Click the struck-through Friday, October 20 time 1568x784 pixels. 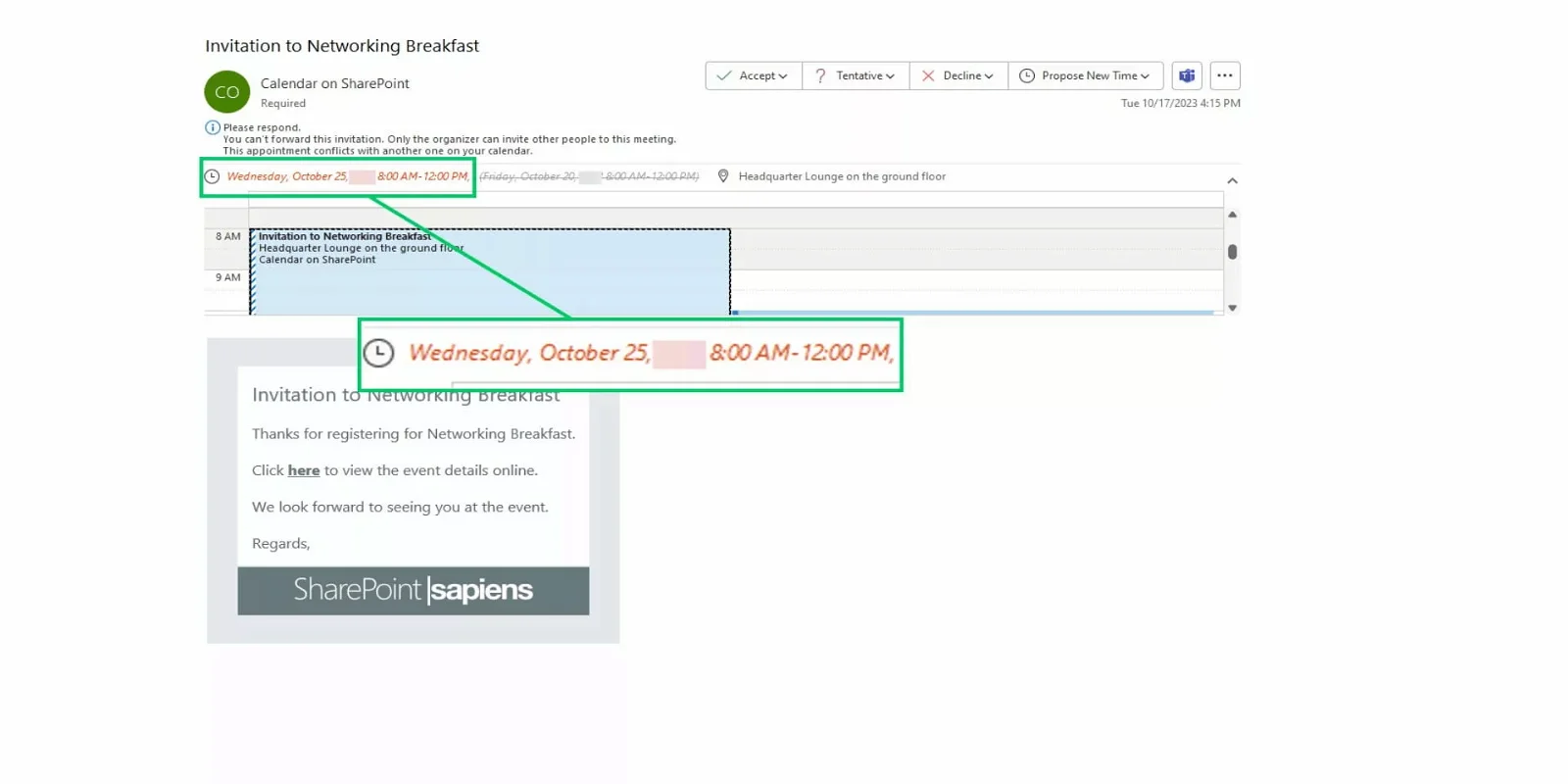589,176
